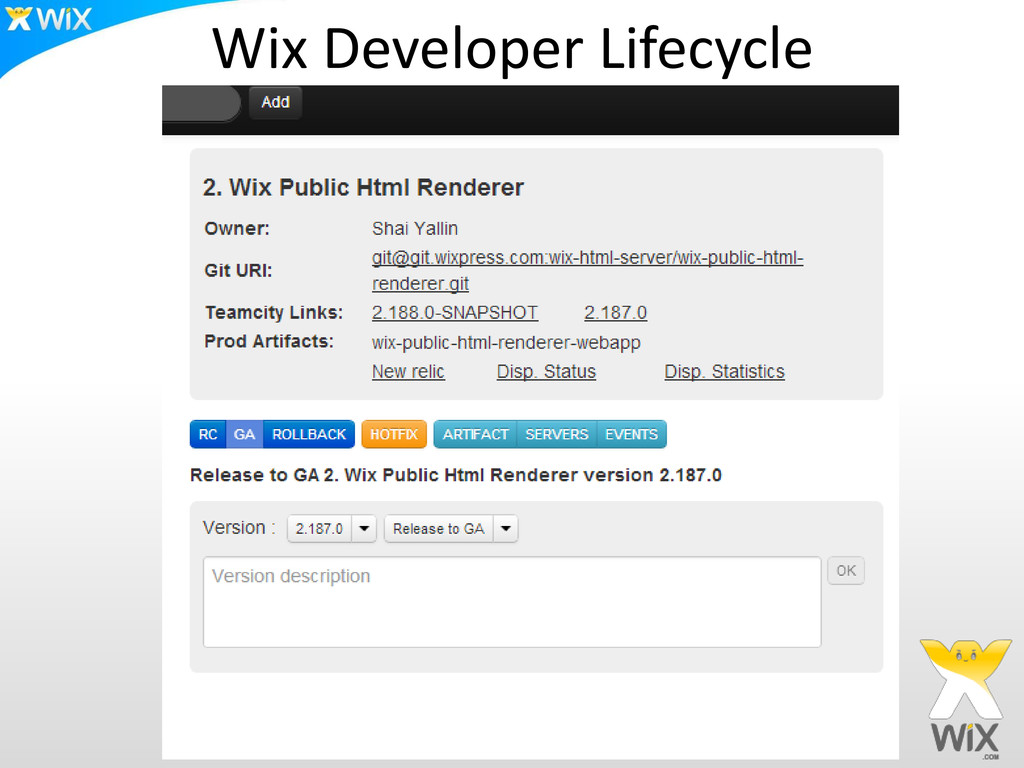
Task: Click the Add button in top bar
Action: tap(275, 103)
